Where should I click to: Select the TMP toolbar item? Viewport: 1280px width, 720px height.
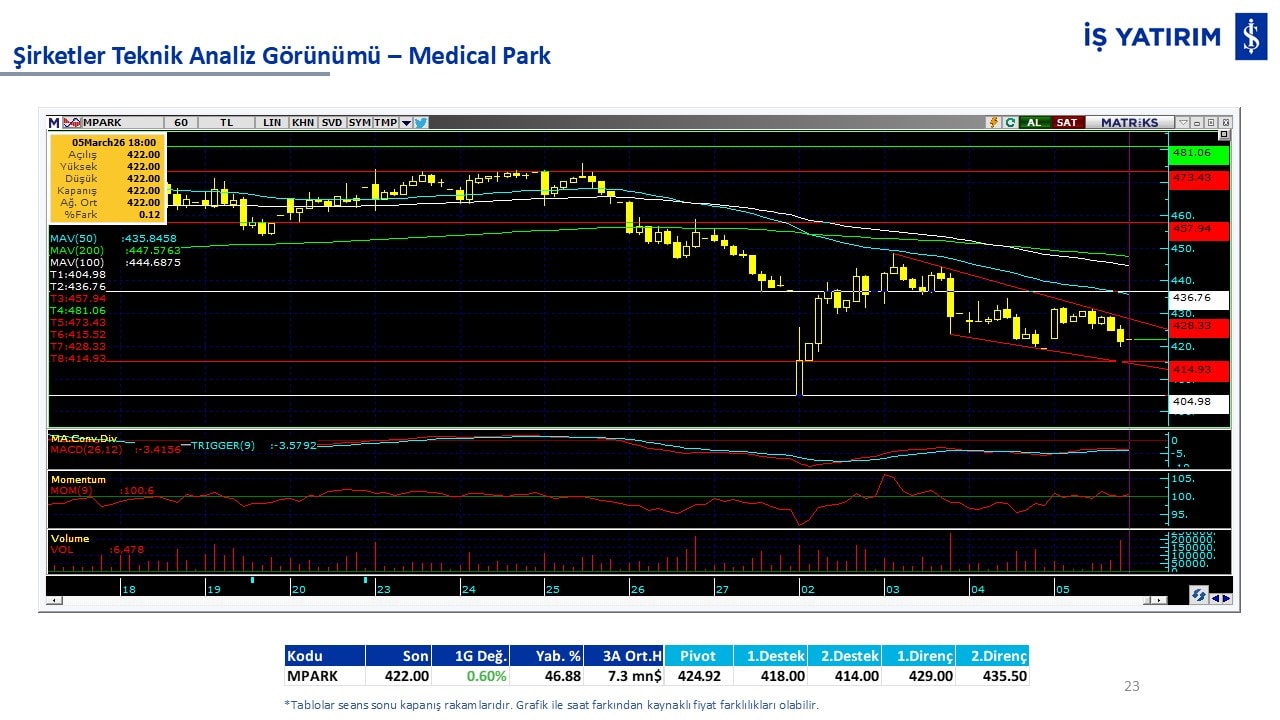click(386, 123)
